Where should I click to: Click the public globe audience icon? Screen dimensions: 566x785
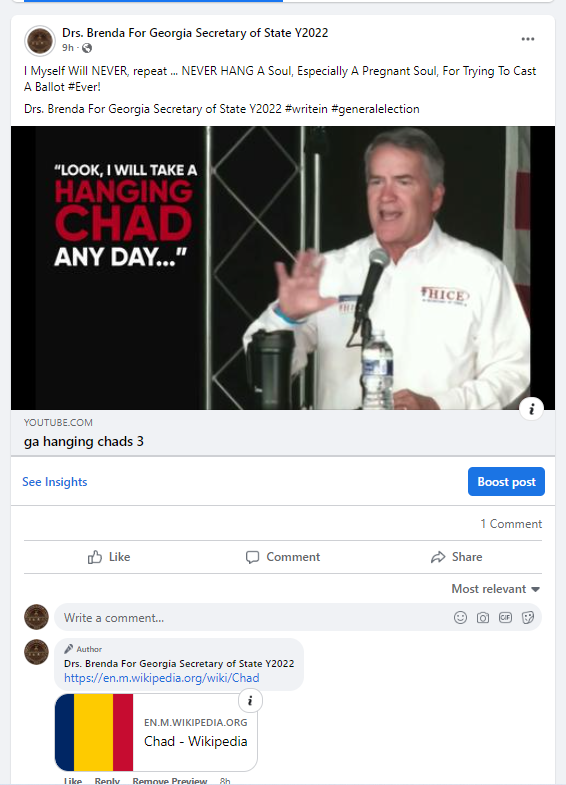[87, 48]
